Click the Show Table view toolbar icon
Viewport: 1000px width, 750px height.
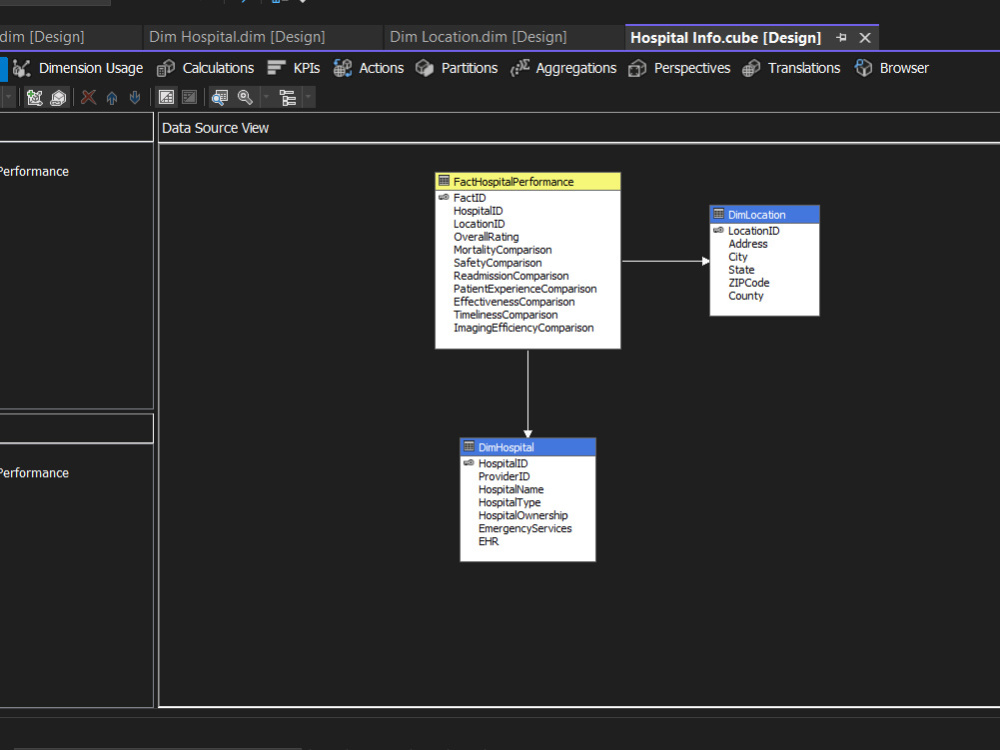pos(166,98)
